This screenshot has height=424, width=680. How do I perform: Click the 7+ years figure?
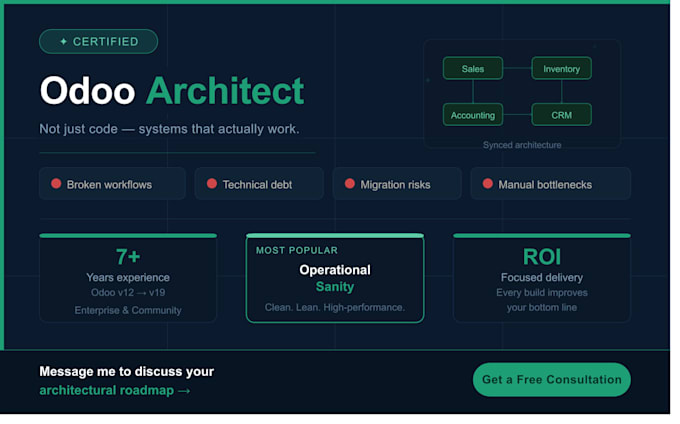128,257
